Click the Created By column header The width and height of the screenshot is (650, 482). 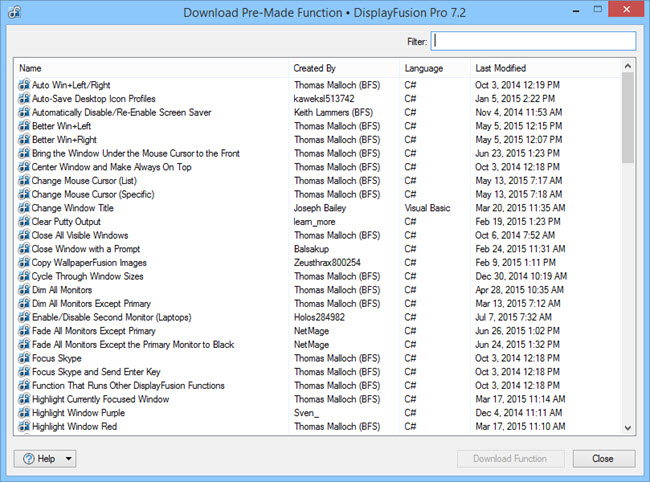[344, 68]
